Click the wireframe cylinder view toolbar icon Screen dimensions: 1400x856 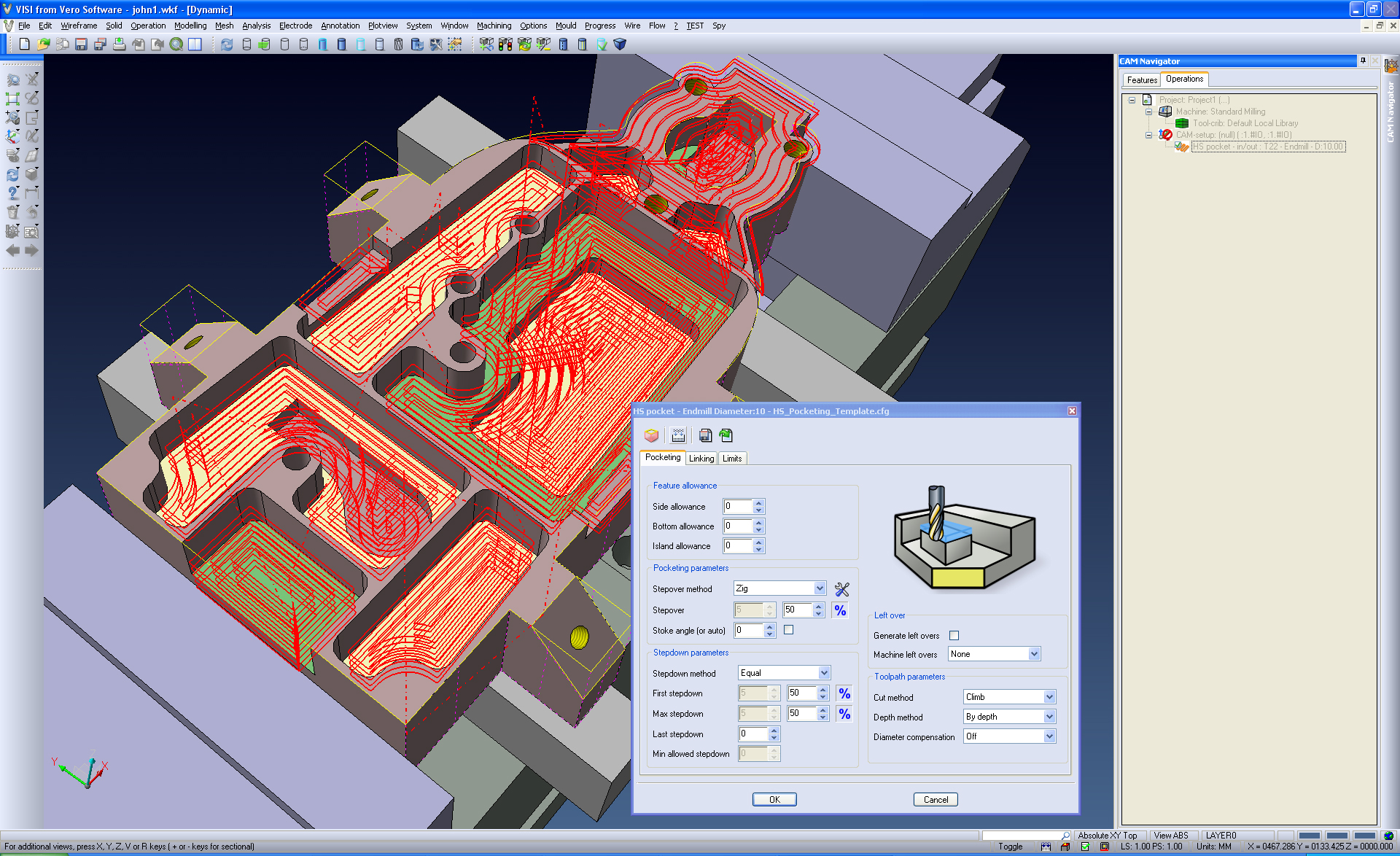tap(246, 44)
